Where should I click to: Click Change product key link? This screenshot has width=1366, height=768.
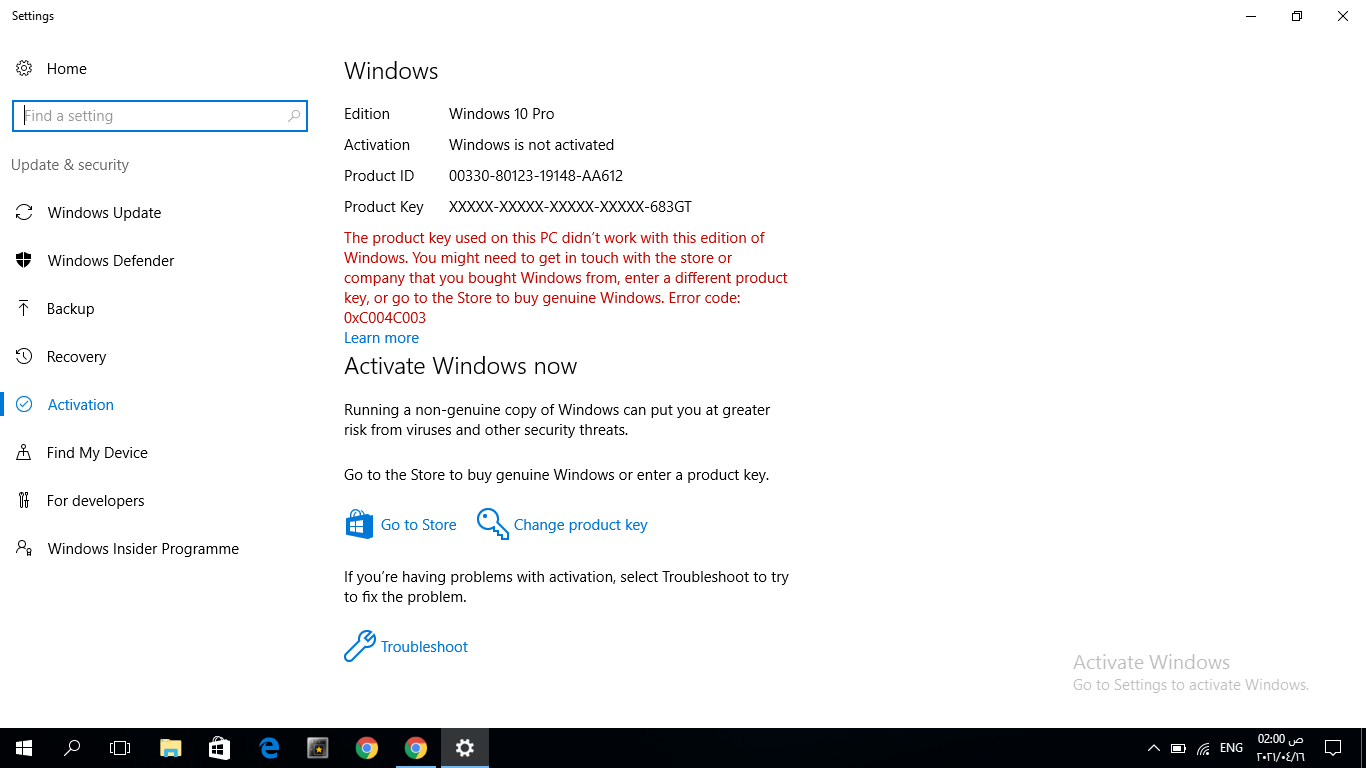click(580, 524)
